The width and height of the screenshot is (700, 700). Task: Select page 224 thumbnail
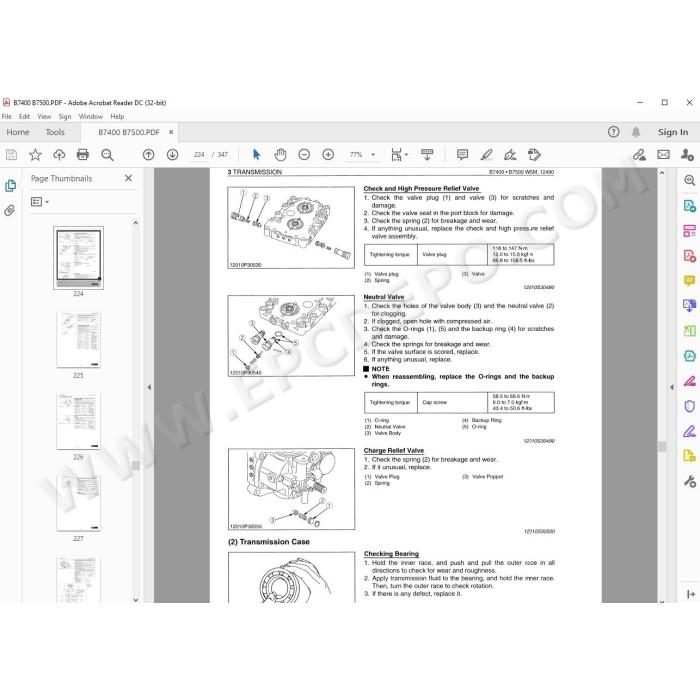click(x=78, y=258)
